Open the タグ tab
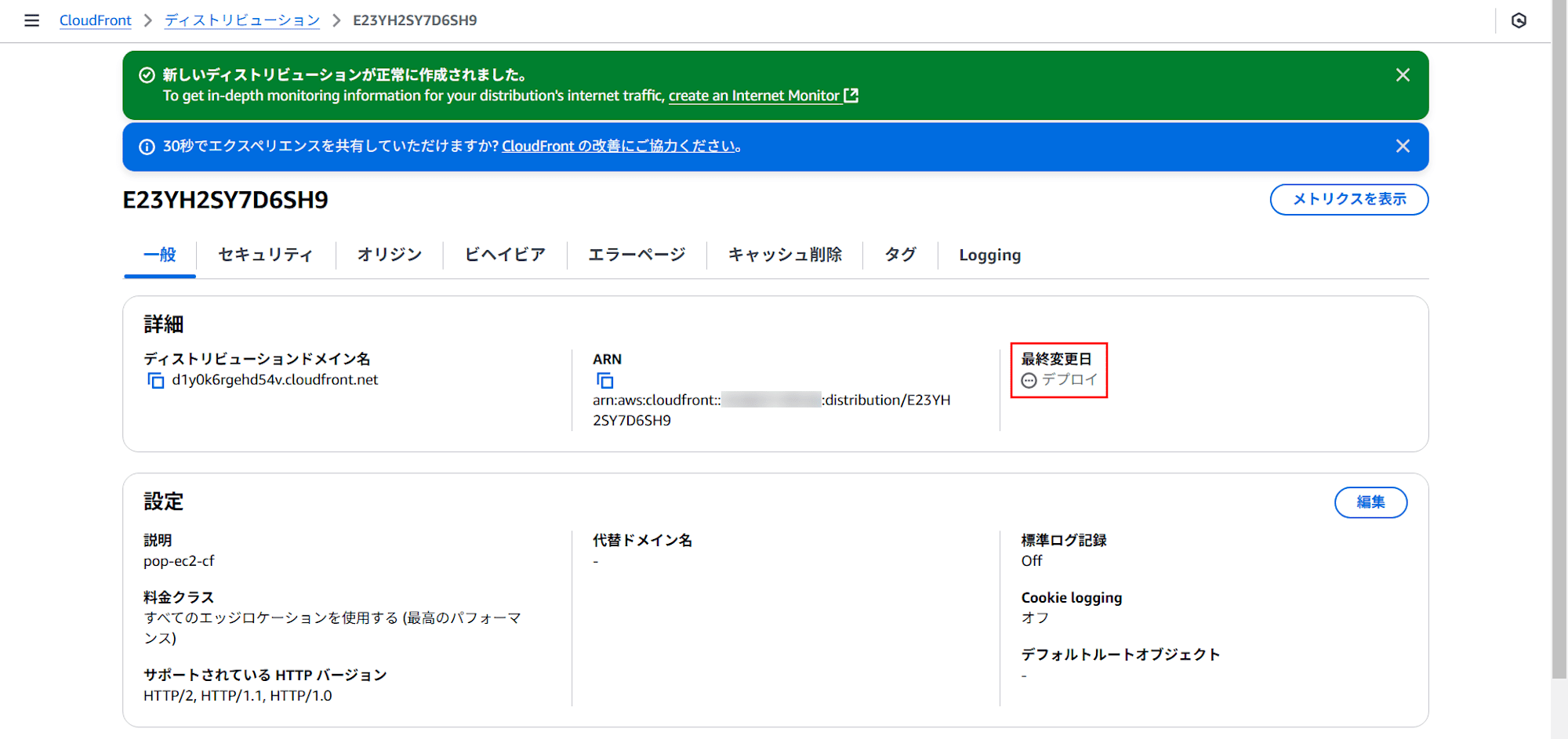This screenshot has height=739, width=1568. (x=900, y=255)
